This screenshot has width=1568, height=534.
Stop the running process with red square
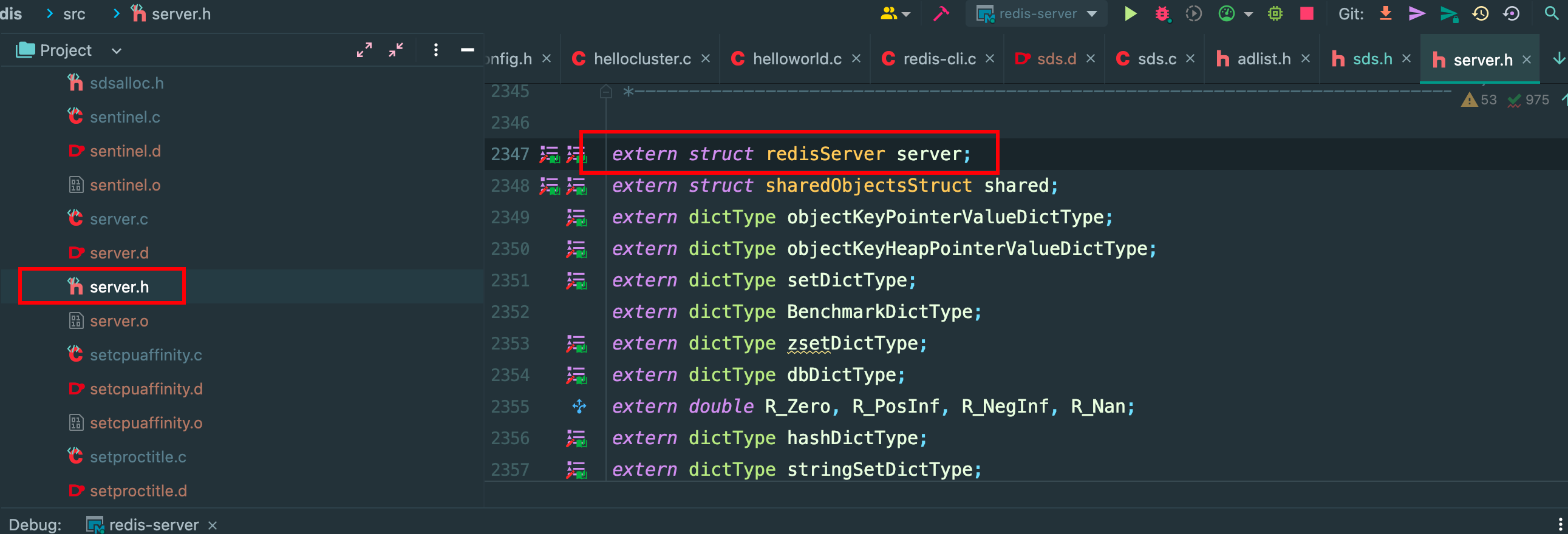point(1306,13)
